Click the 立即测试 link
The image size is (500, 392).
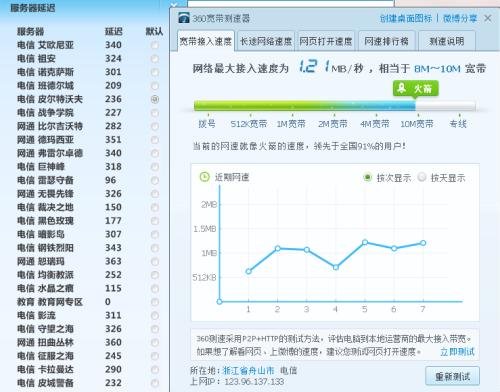(x=457, y=352)
